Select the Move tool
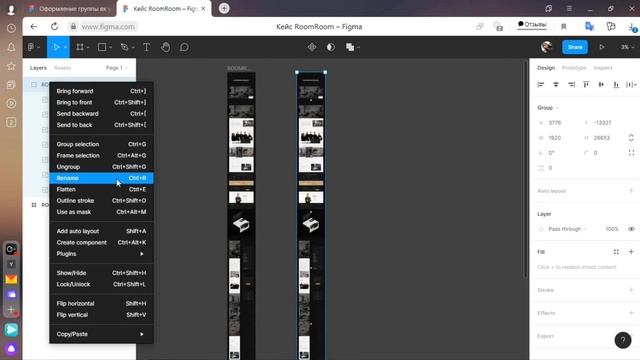Screen dimensions: 640x360 (x=56, y=47)
